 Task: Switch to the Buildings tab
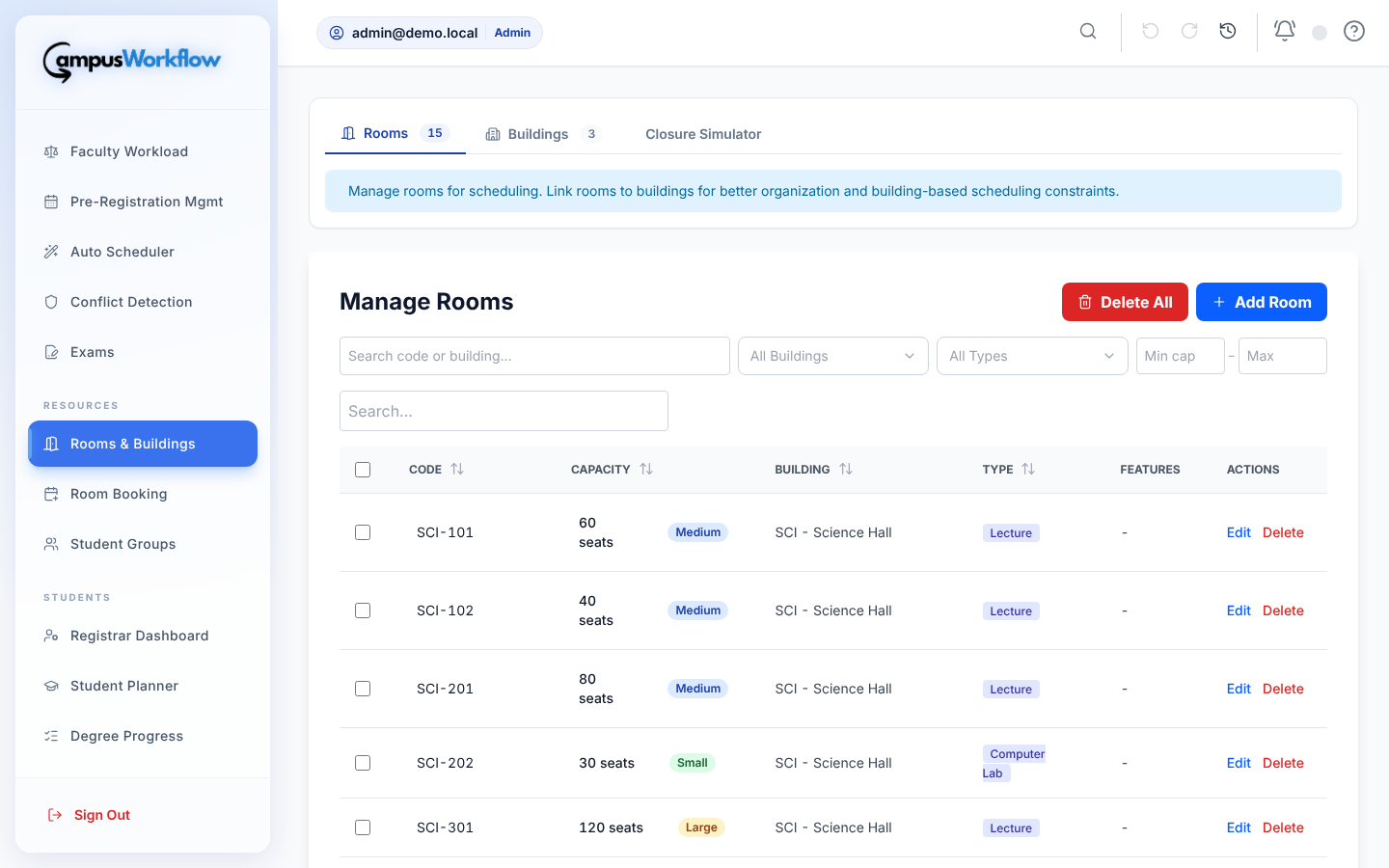click(x=543, y=134)
